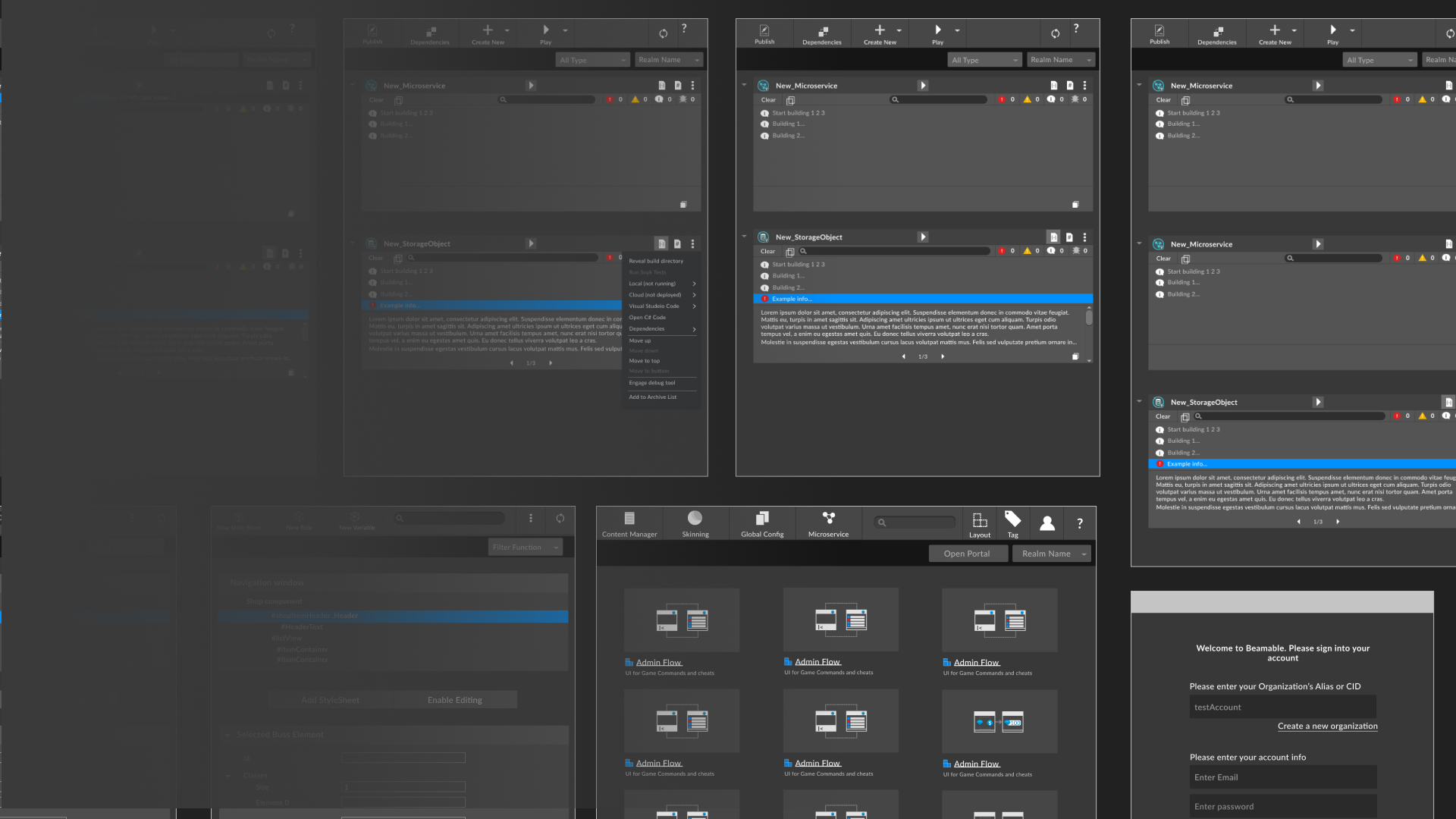The height and width of the screenshot is (819, 1456).
Task: Expand Local (not running) submenu arrow
Action: point(694,284)
